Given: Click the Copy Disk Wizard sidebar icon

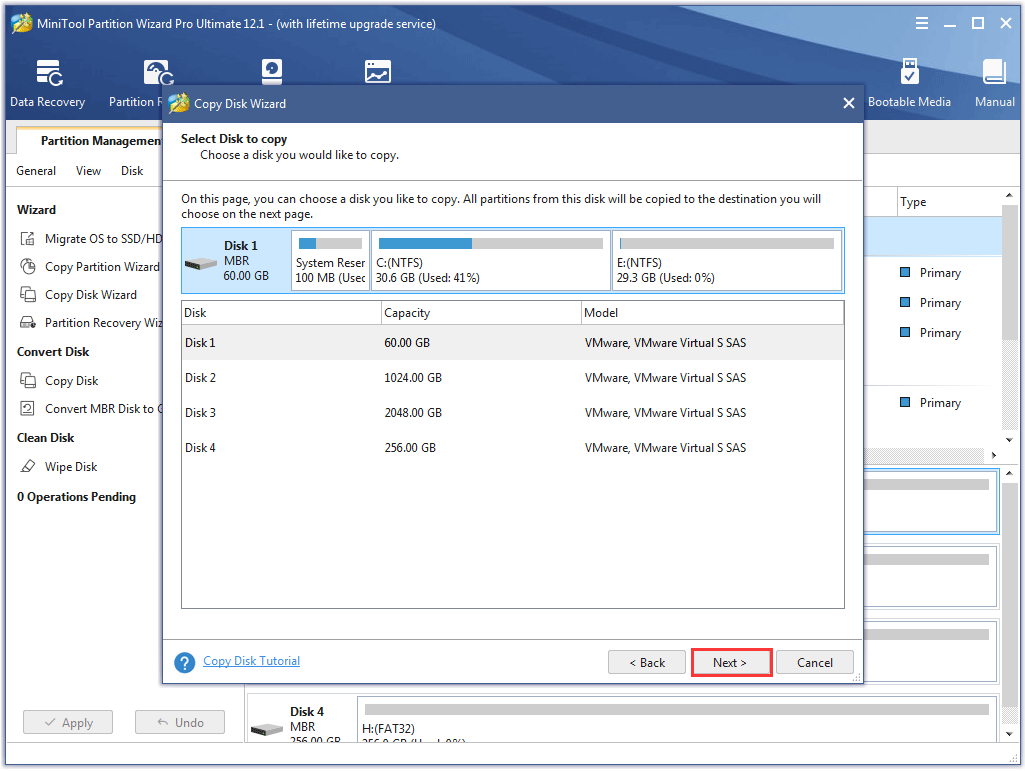Looking at the screenshot, I should coord(27,294).
